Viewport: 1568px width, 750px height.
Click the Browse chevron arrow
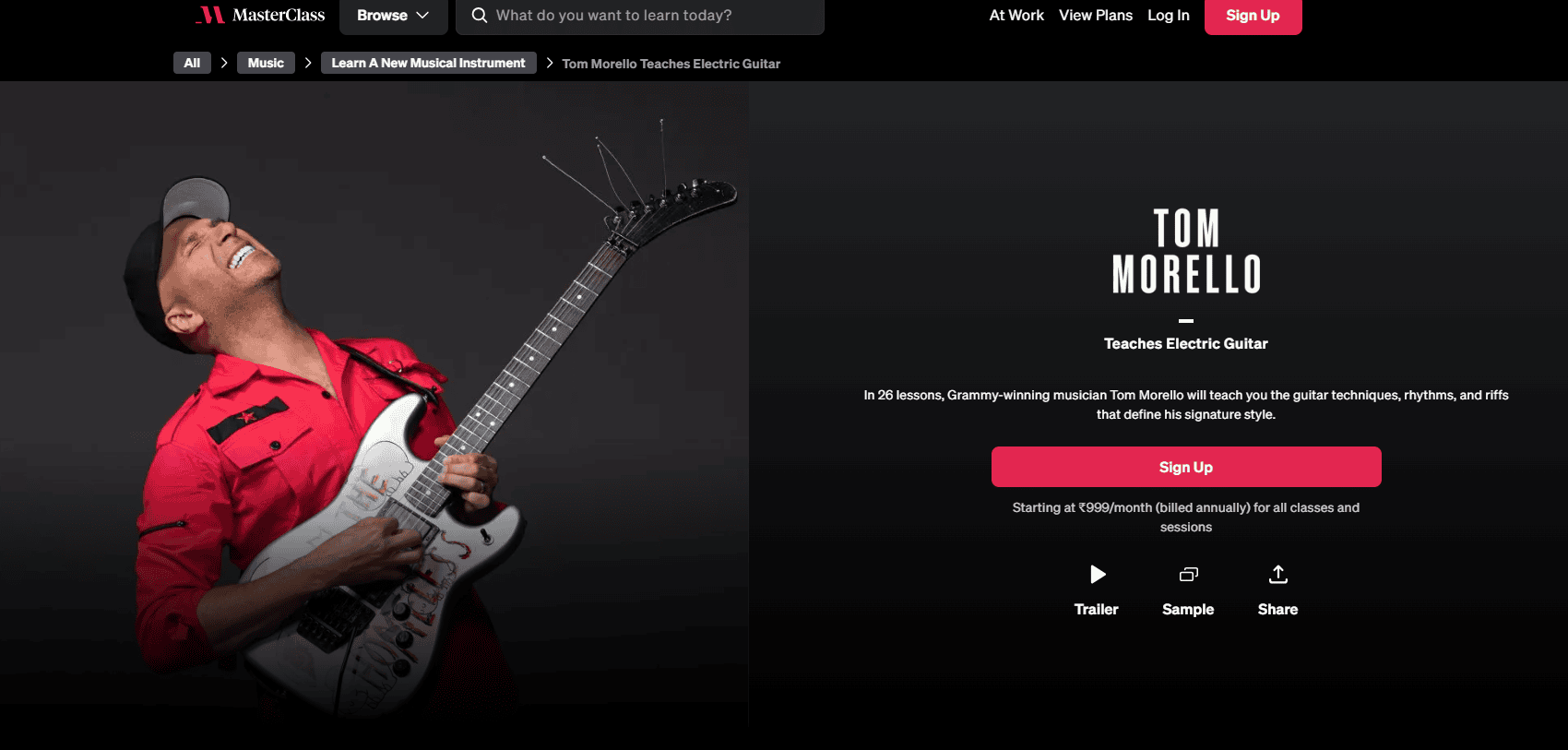pos(422,16)
